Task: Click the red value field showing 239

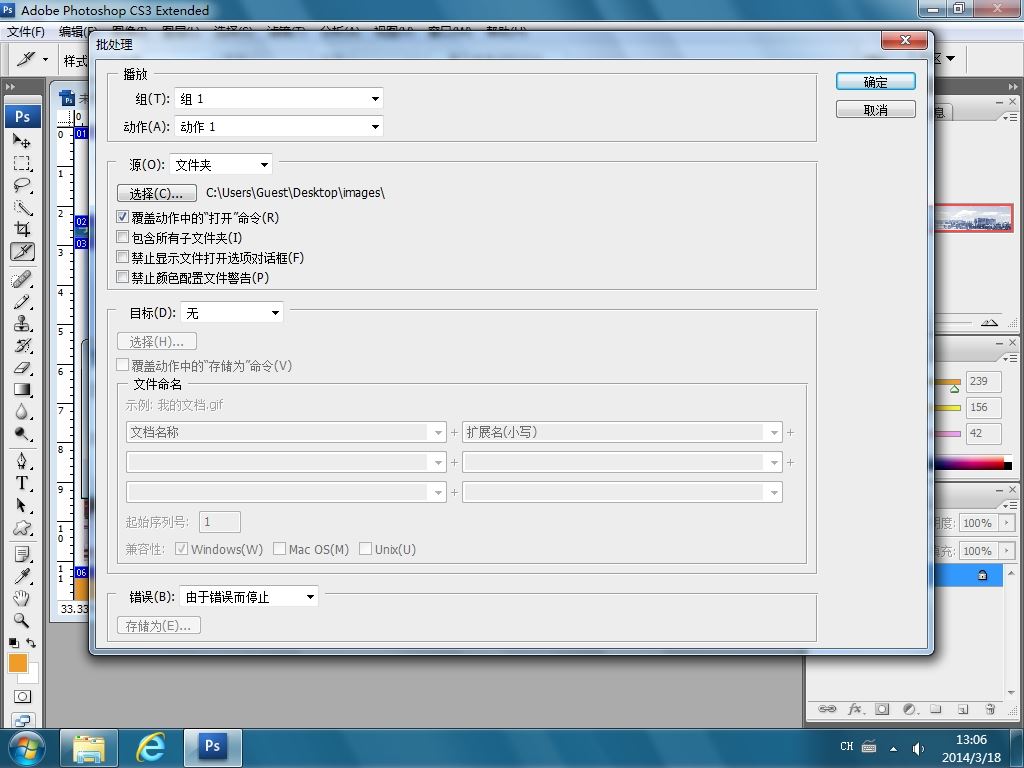Action: point(984,381)
